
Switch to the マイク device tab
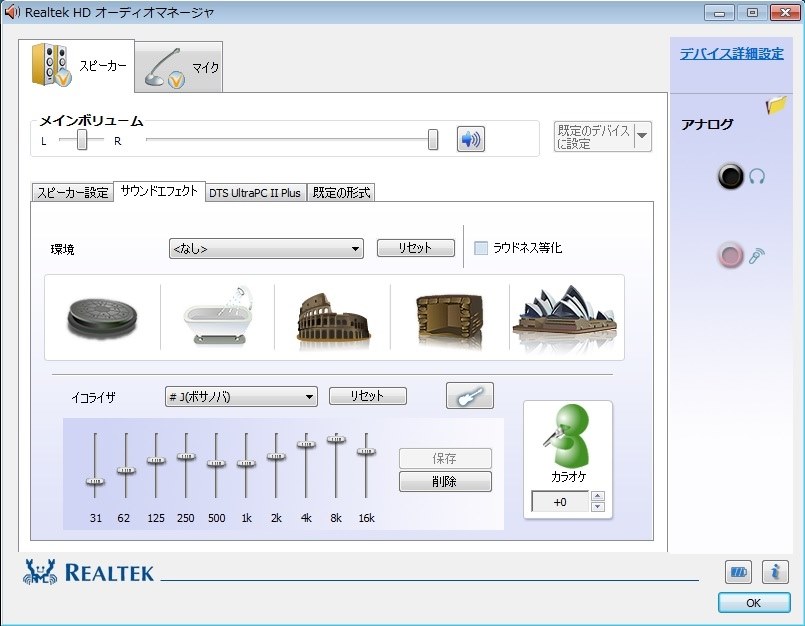tap(179, 67)
